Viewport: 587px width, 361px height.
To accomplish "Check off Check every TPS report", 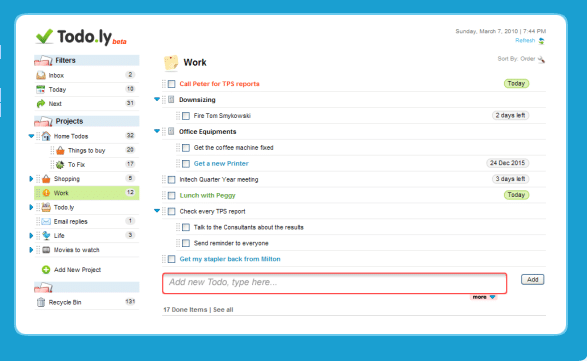I will pyautogui.click(x=171, y=212).
